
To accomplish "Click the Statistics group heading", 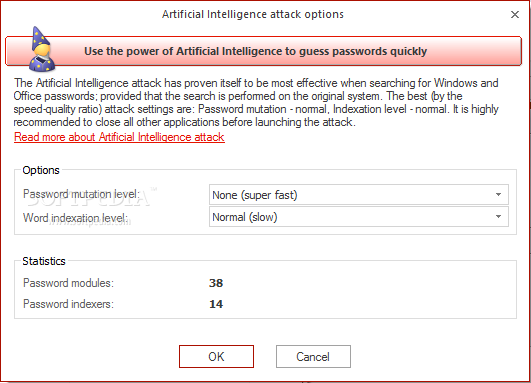I will tap(44, 261).
